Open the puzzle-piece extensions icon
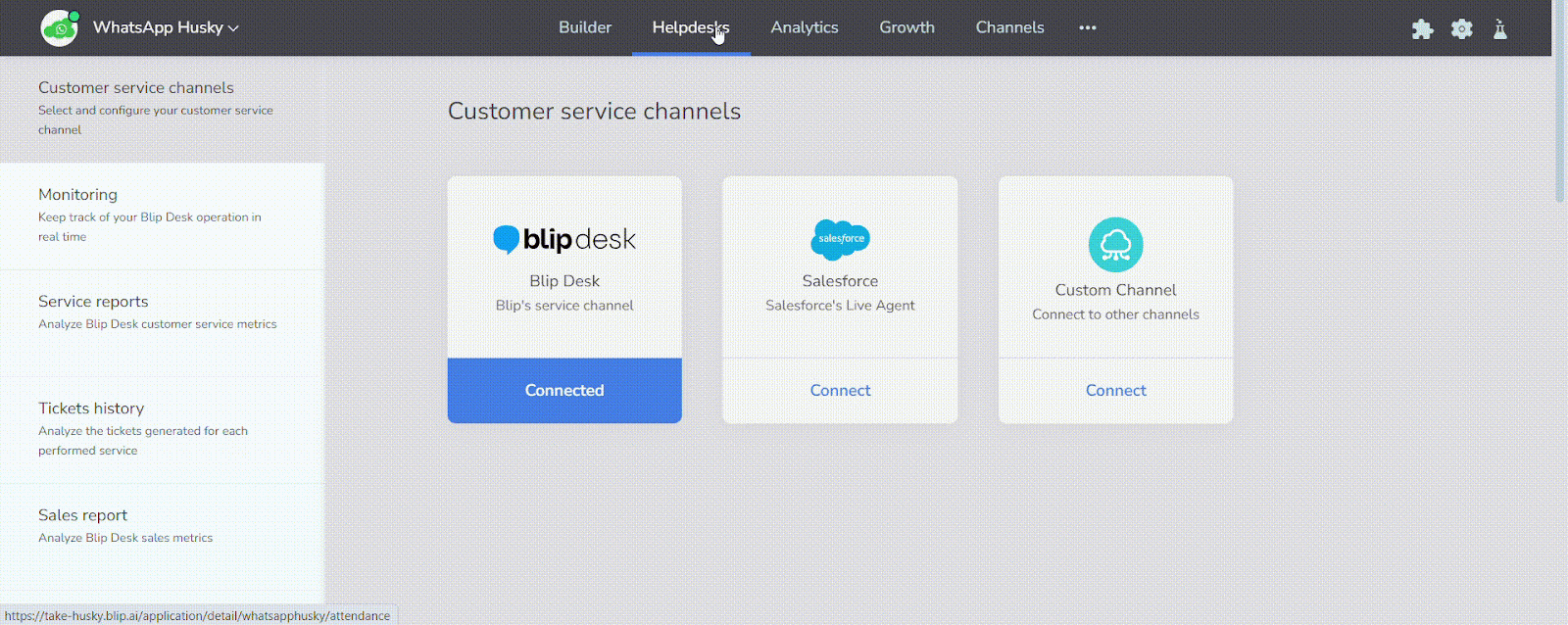 coord(1422,29)
